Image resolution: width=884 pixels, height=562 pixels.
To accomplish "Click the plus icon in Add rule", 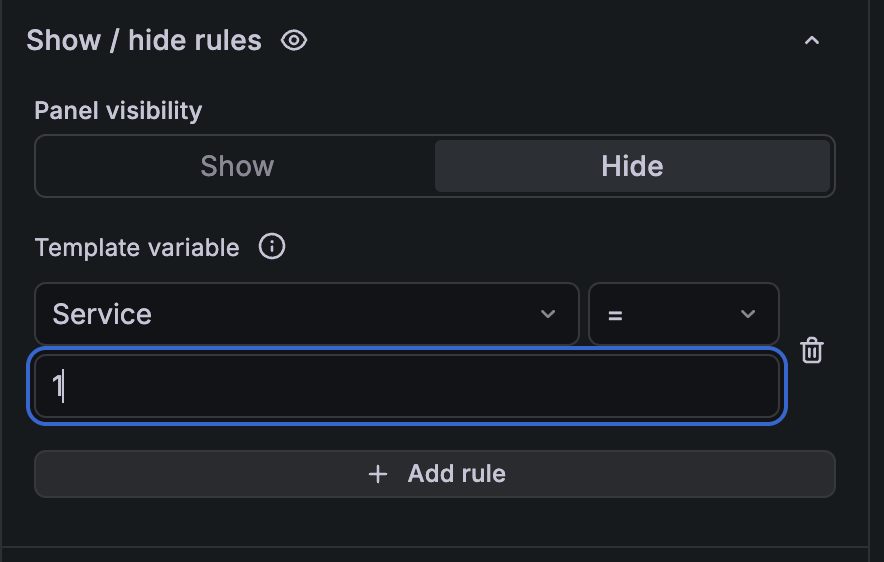I will click(x=378, y=474).
